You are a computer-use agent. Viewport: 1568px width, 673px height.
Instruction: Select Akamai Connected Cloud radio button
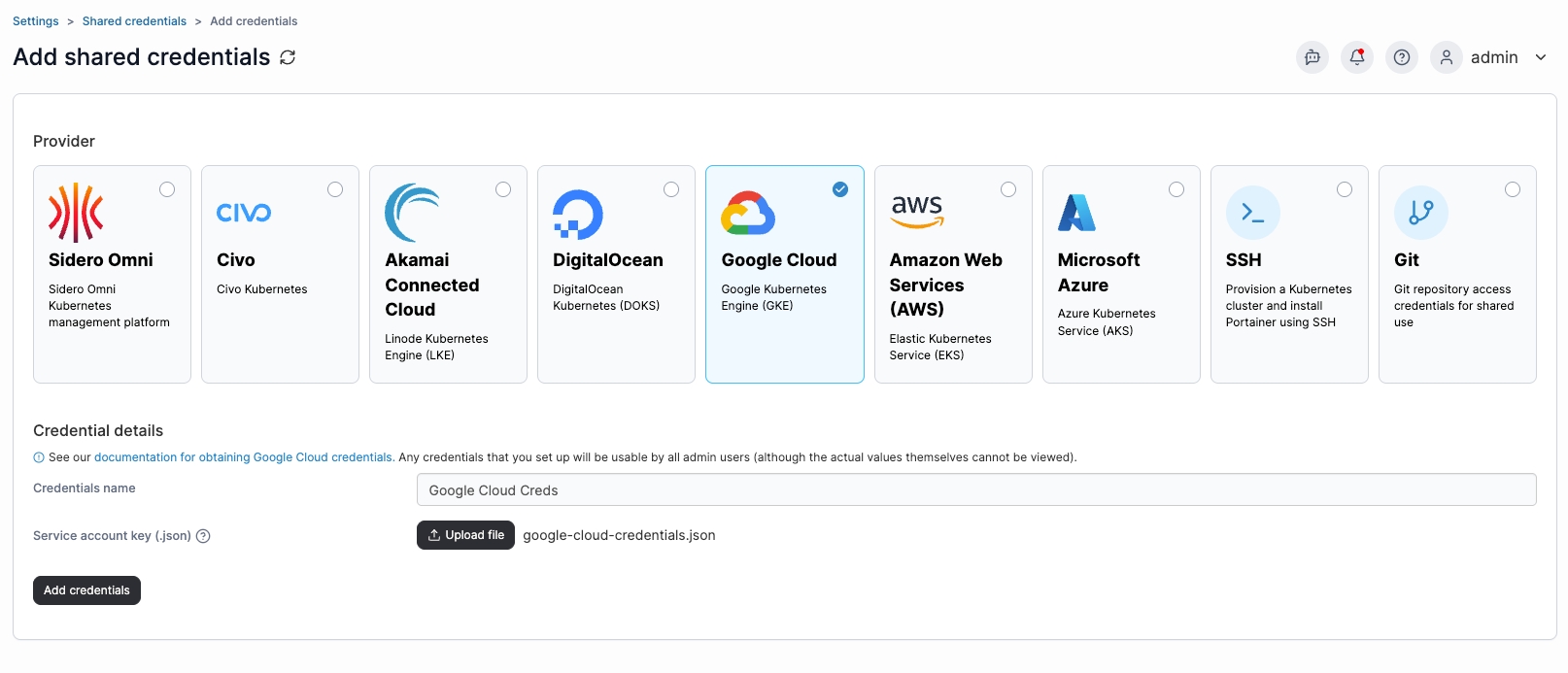(503, 189)
